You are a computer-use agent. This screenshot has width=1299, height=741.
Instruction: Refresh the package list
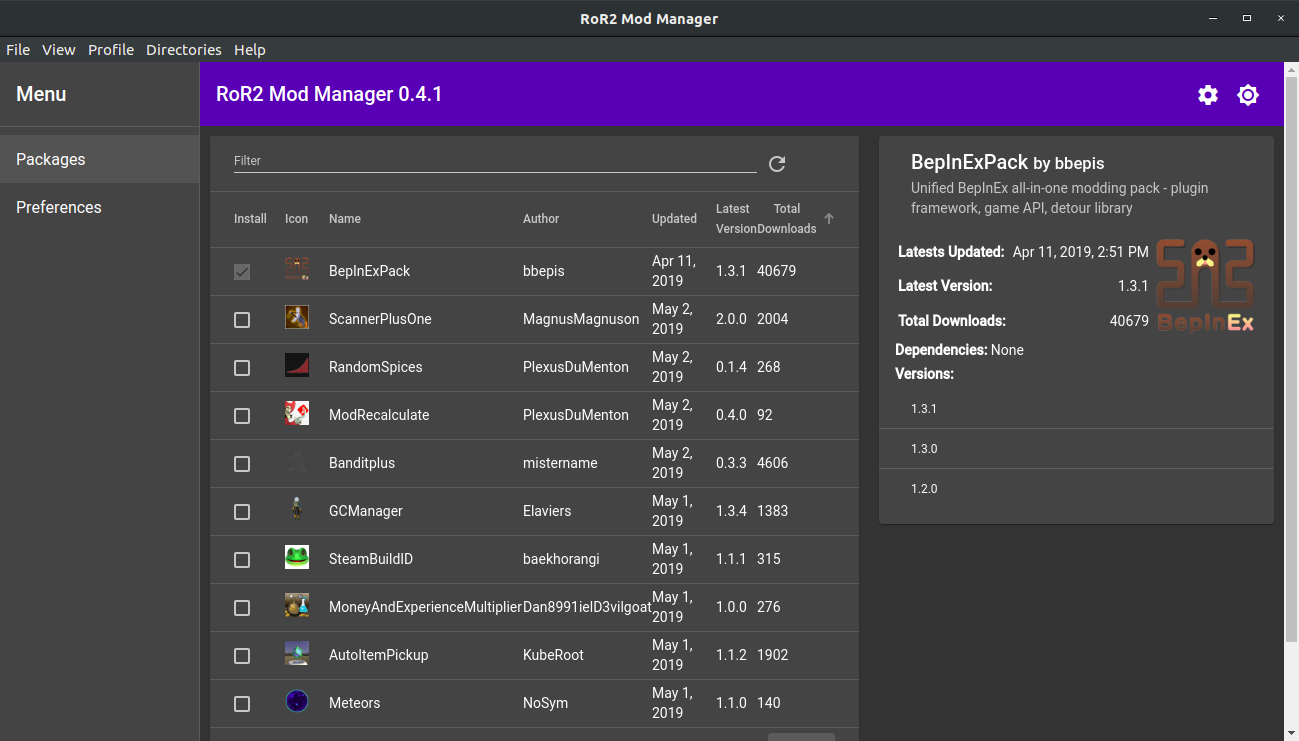click(x=777, y=164)
